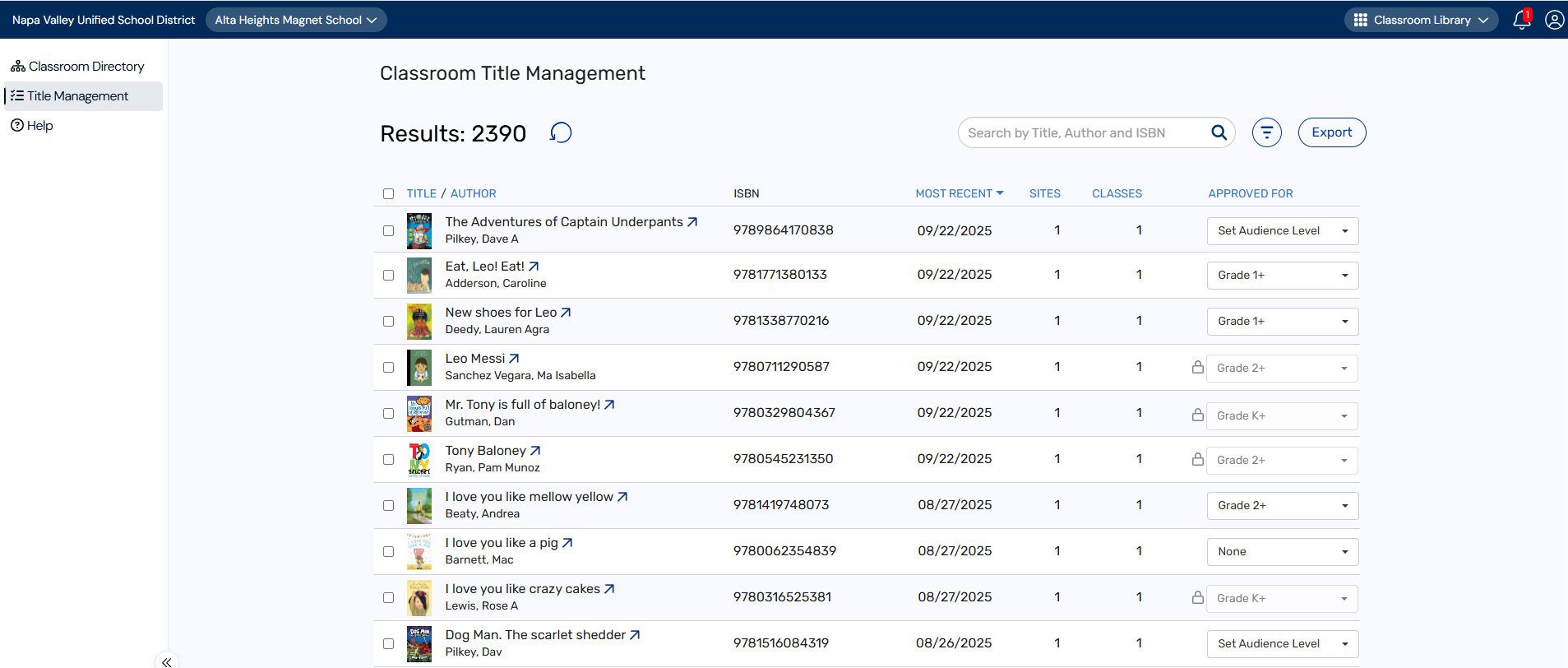Image resolution: width=1568 pixels, height=668 pixels.
Task: Open the filter options icon
Action: click(x=1266, y=132)
